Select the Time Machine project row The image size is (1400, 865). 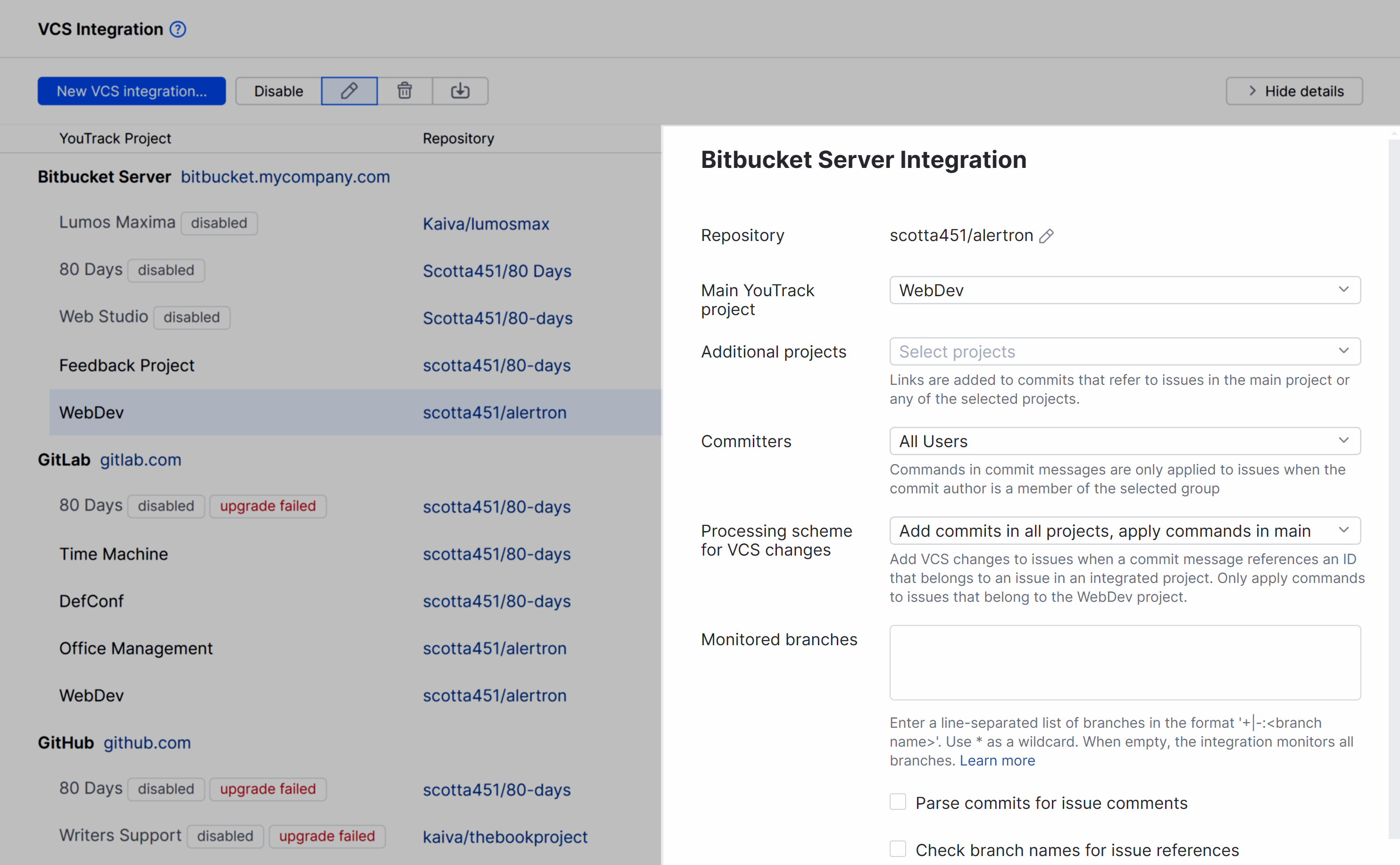113,553
